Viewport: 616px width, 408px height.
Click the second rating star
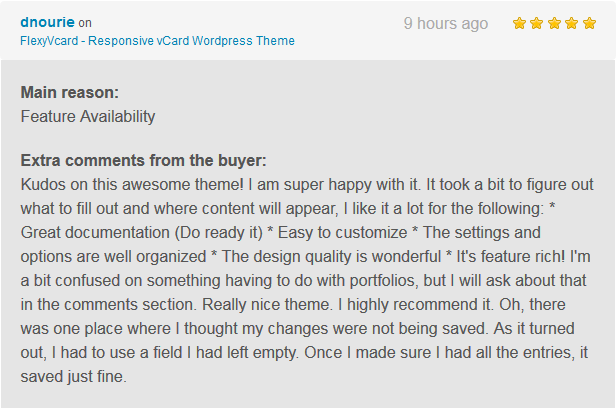[x=536, y=23]
